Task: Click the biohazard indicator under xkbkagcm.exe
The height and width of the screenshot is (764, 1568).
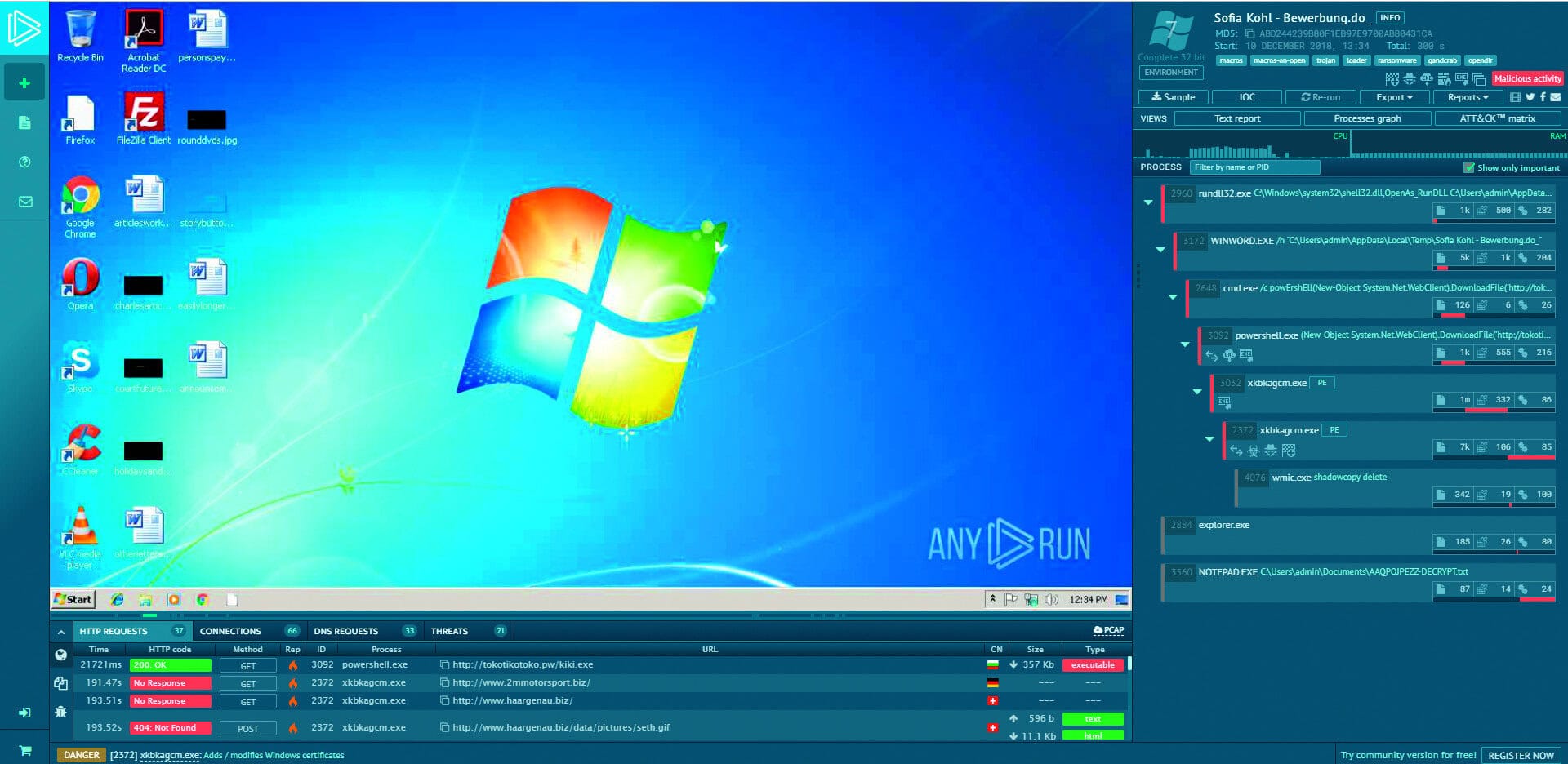Action: pyautogui.click(x=1252, y=450)
